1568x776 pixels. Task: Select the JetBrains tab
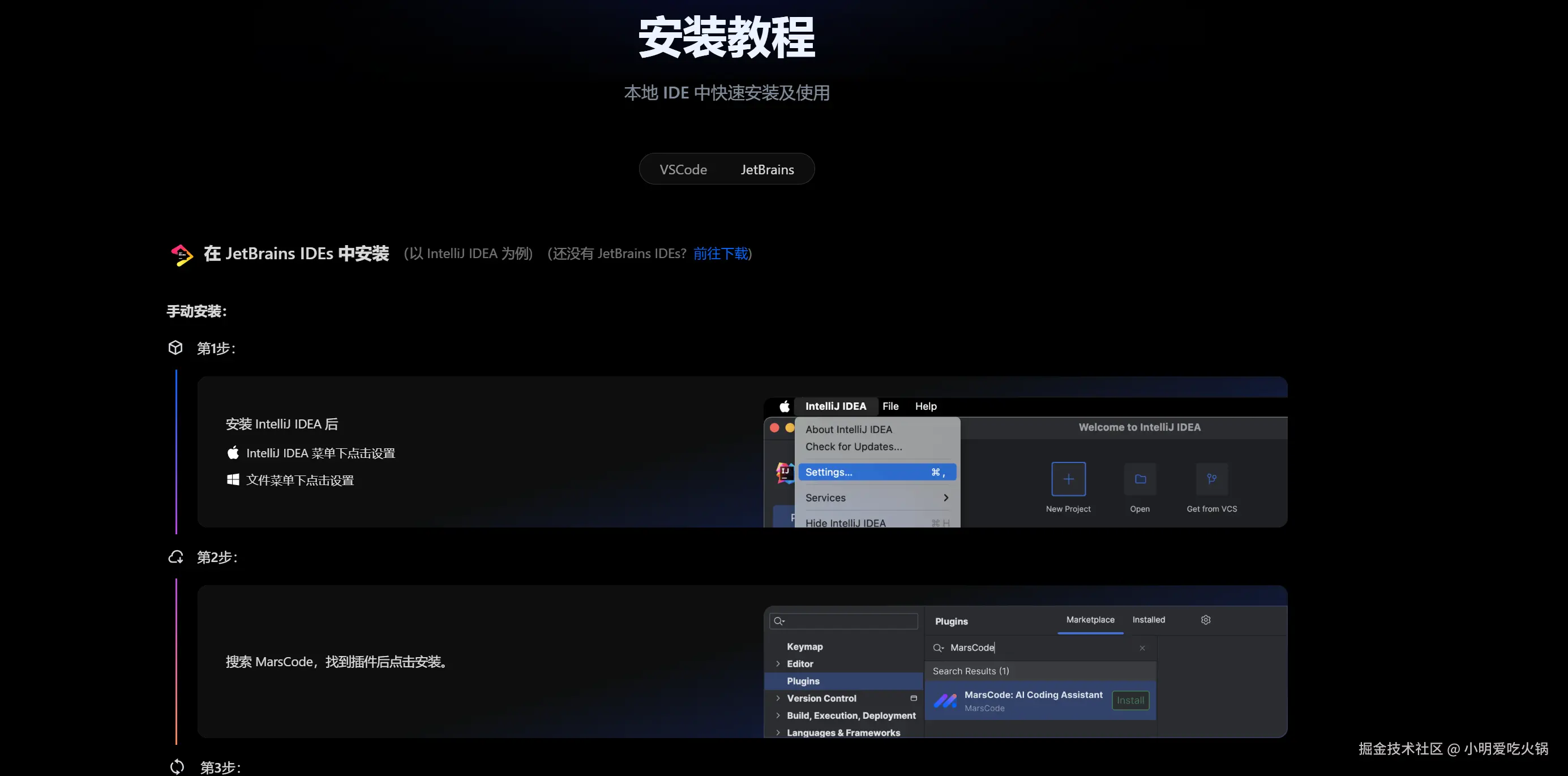767,170
